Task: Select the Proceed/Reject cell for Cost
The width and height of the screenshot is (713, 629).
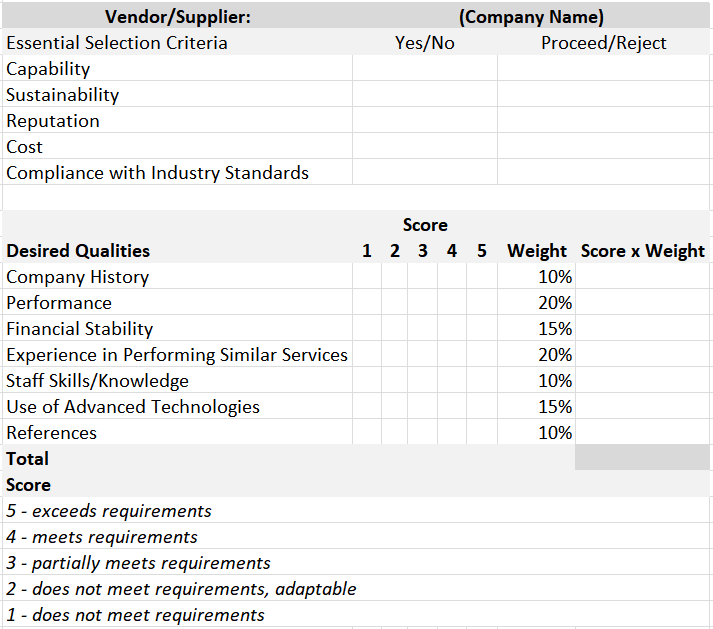Action: tap(603, 147)
